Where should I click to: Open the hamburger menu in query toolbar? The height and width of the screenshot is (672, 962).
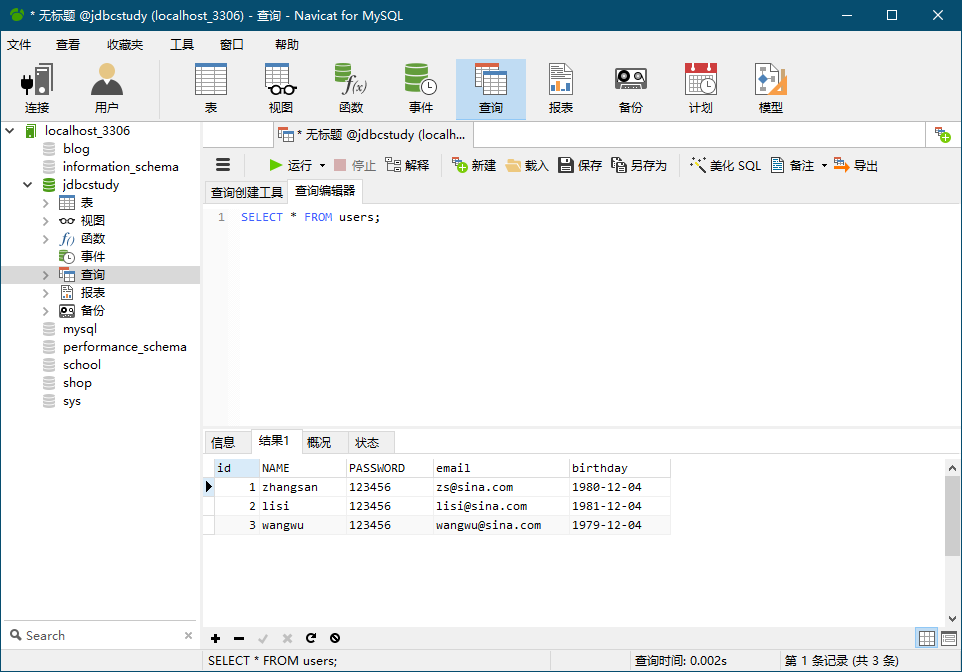(x=223, y=164)
